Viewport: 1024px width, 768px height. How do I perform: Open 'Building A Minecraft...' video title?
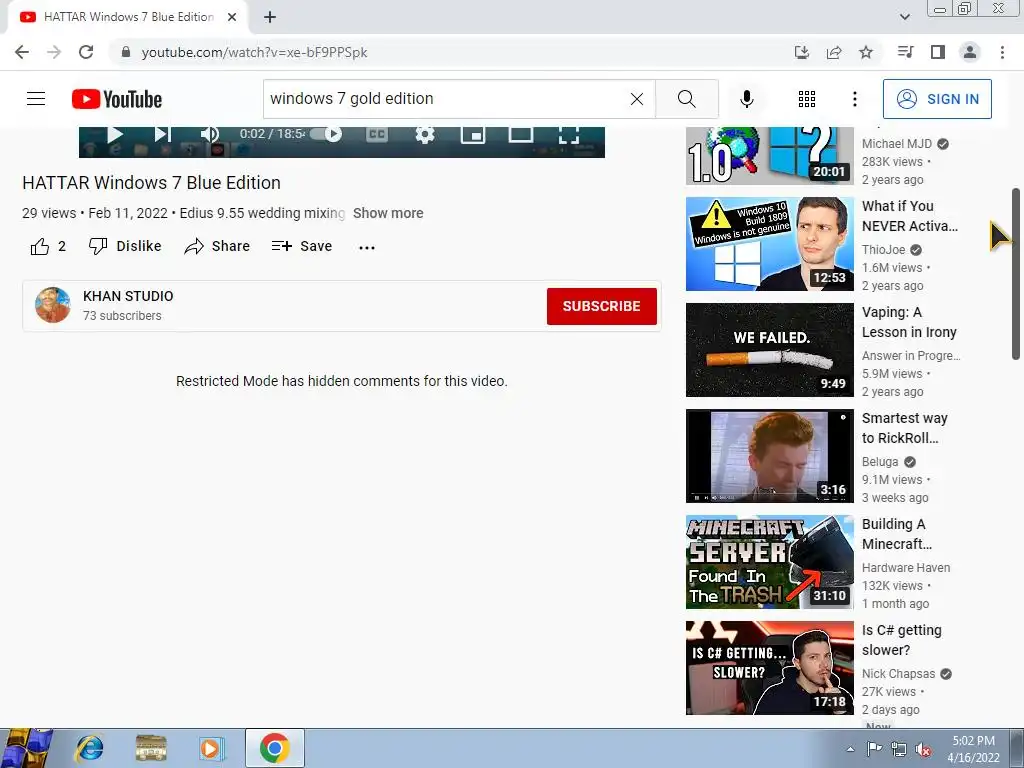[x=897, y=534]
